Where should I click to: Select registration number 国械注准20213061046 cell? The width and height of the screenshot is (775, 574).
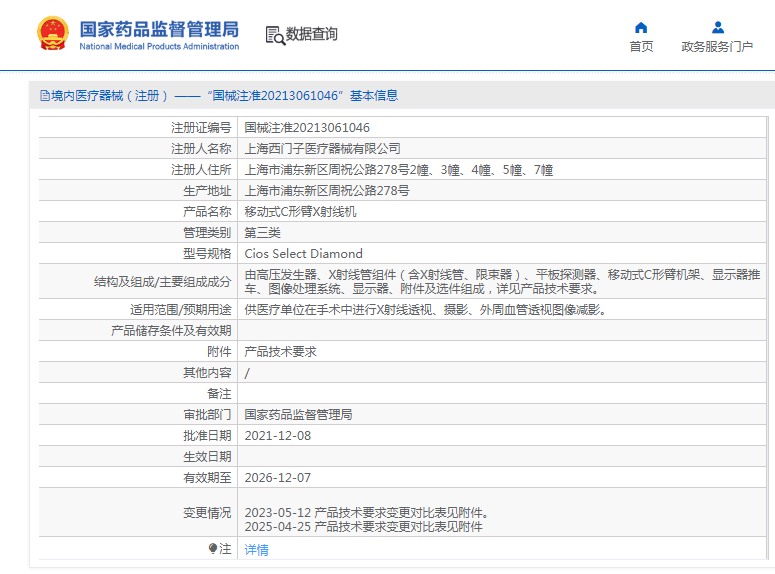click(307, 128)
